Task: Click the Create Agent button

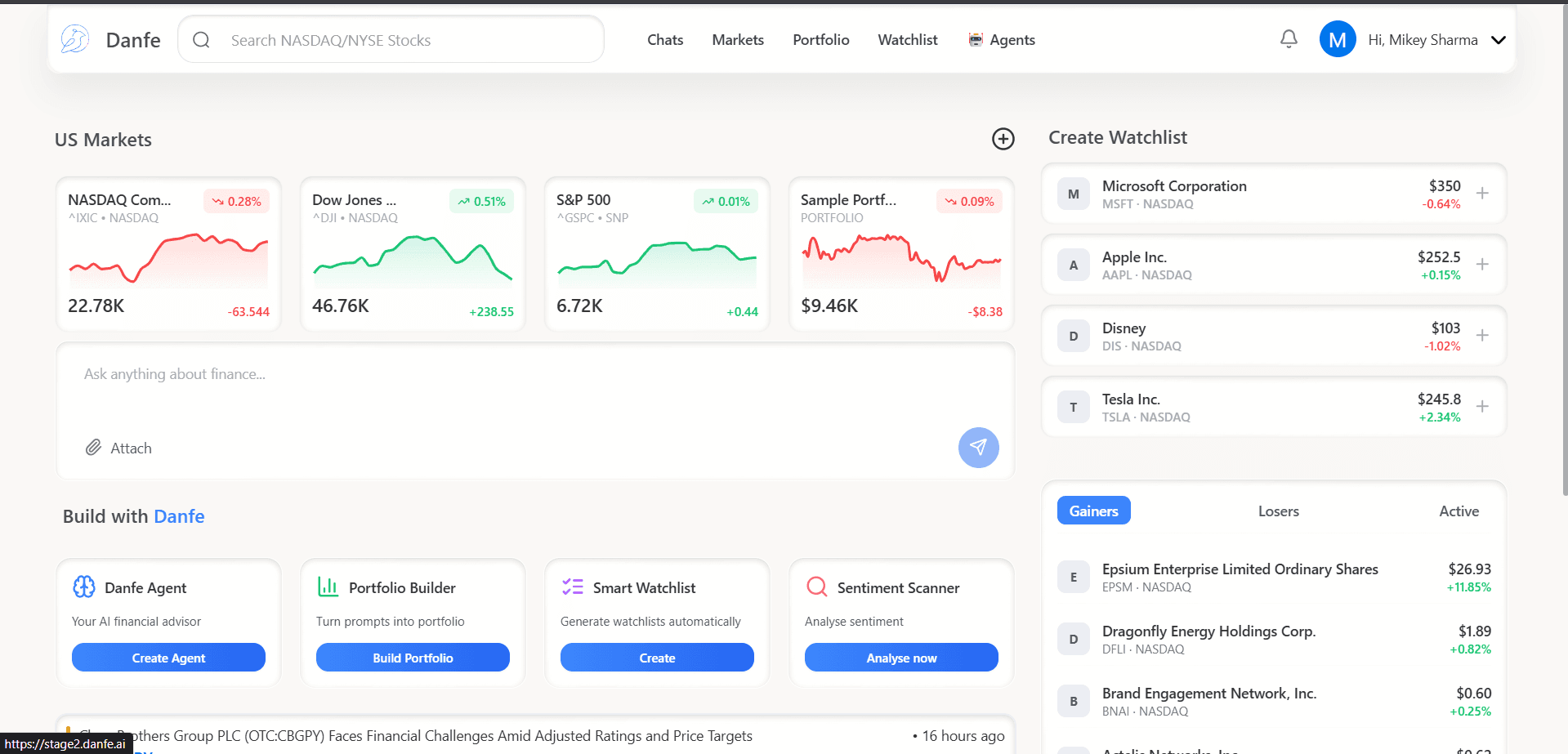Action: (x=168, y=658)
